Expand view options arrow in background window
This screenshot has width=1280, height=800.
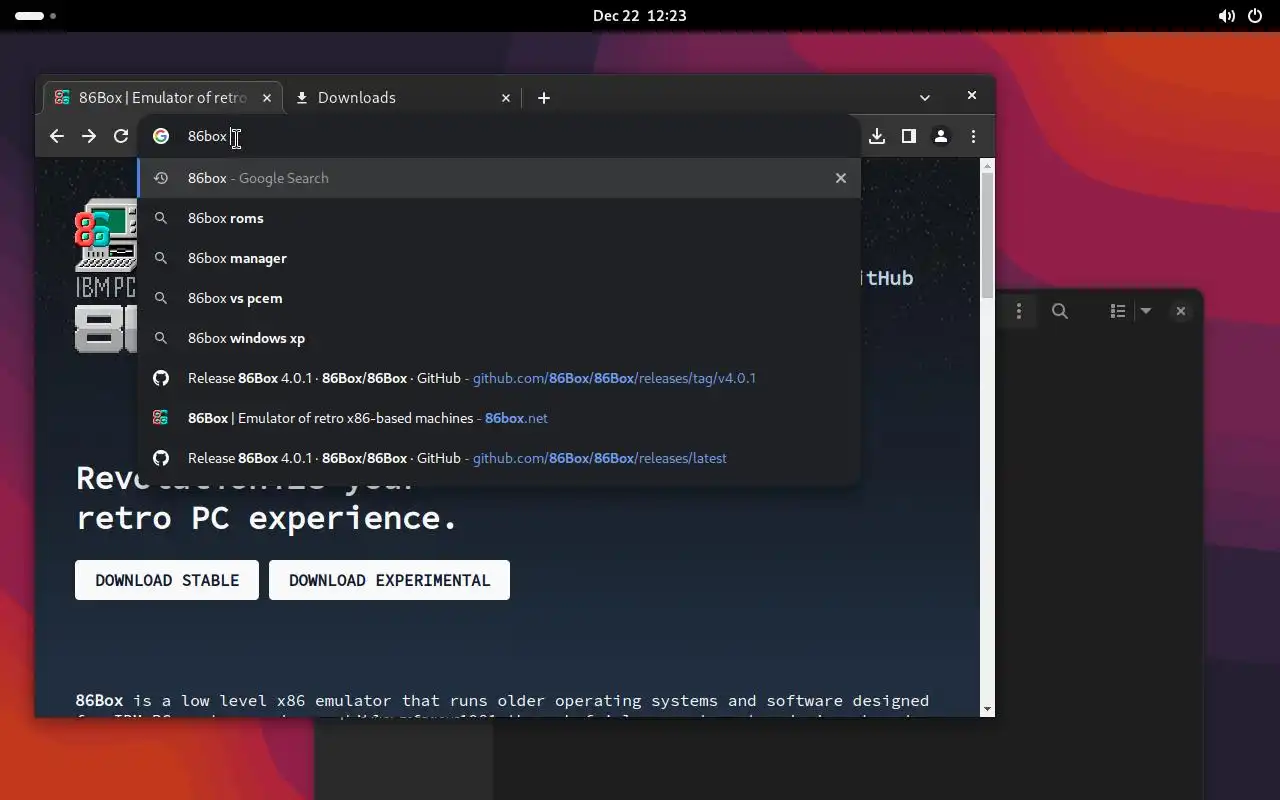coord(1146,311)
